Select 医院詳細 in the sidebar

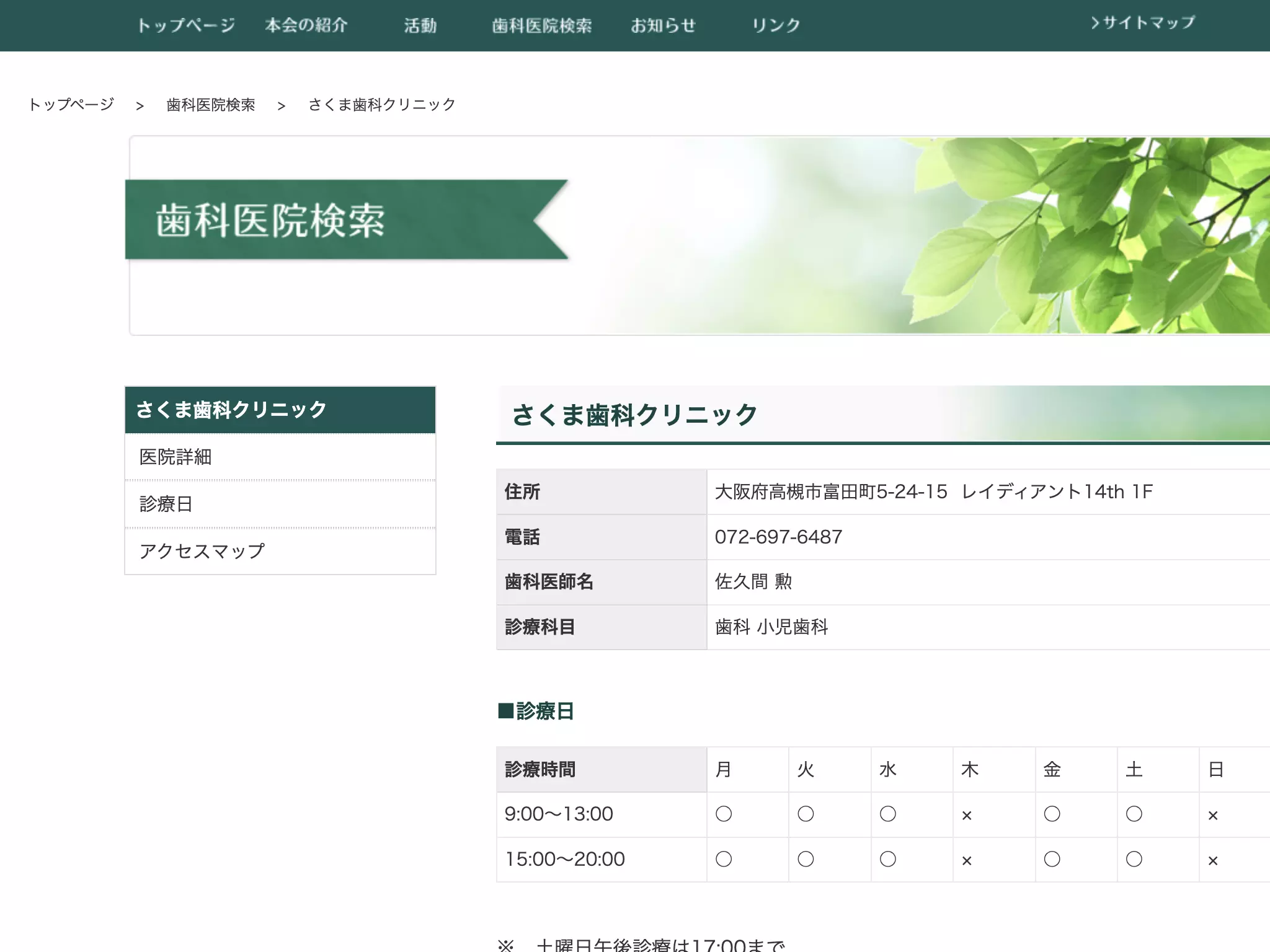280,457
